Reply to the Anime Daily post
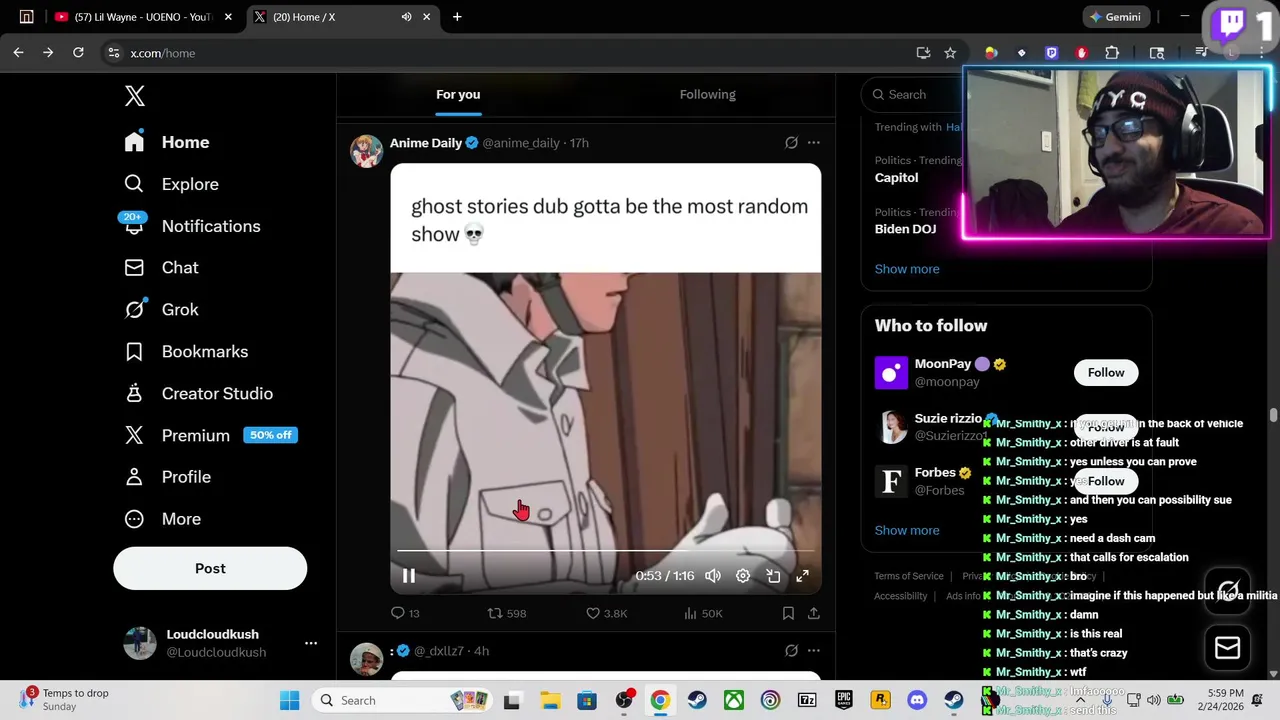 tap(405, 613)
